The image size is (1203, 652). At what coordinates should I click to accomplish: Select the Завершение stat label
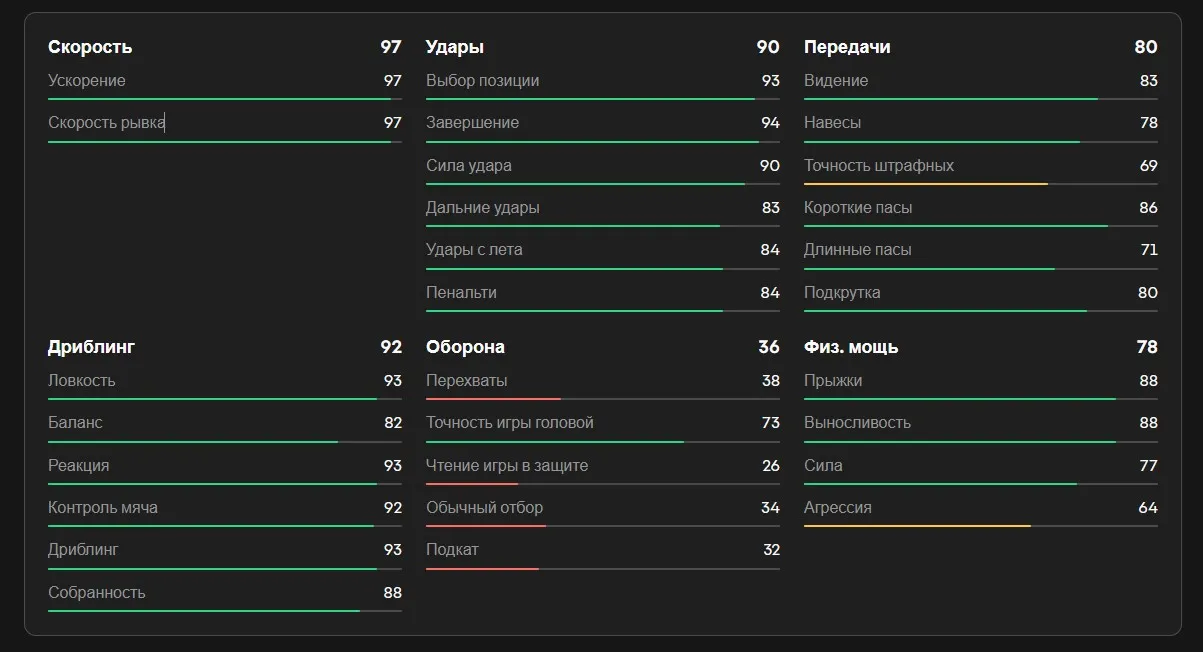click(x=472, y=123)
